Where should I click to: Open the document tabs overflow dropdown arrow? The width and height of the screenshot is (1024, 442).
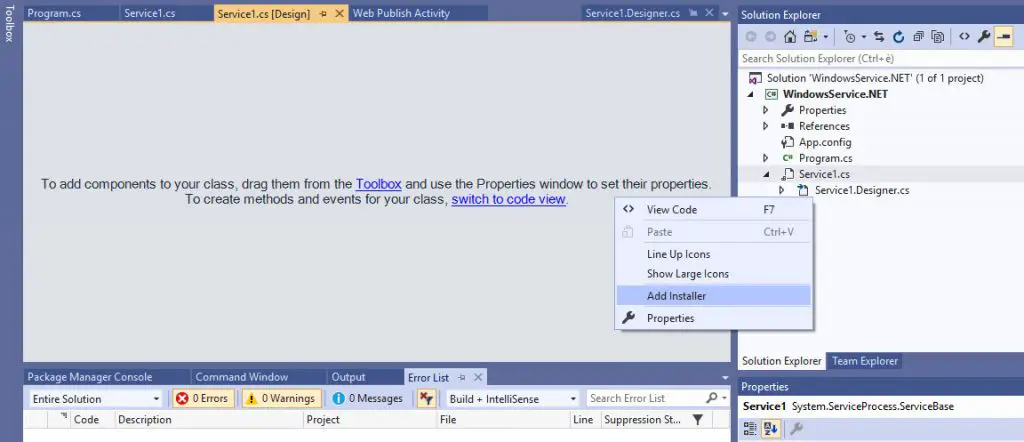click(725, 14)
